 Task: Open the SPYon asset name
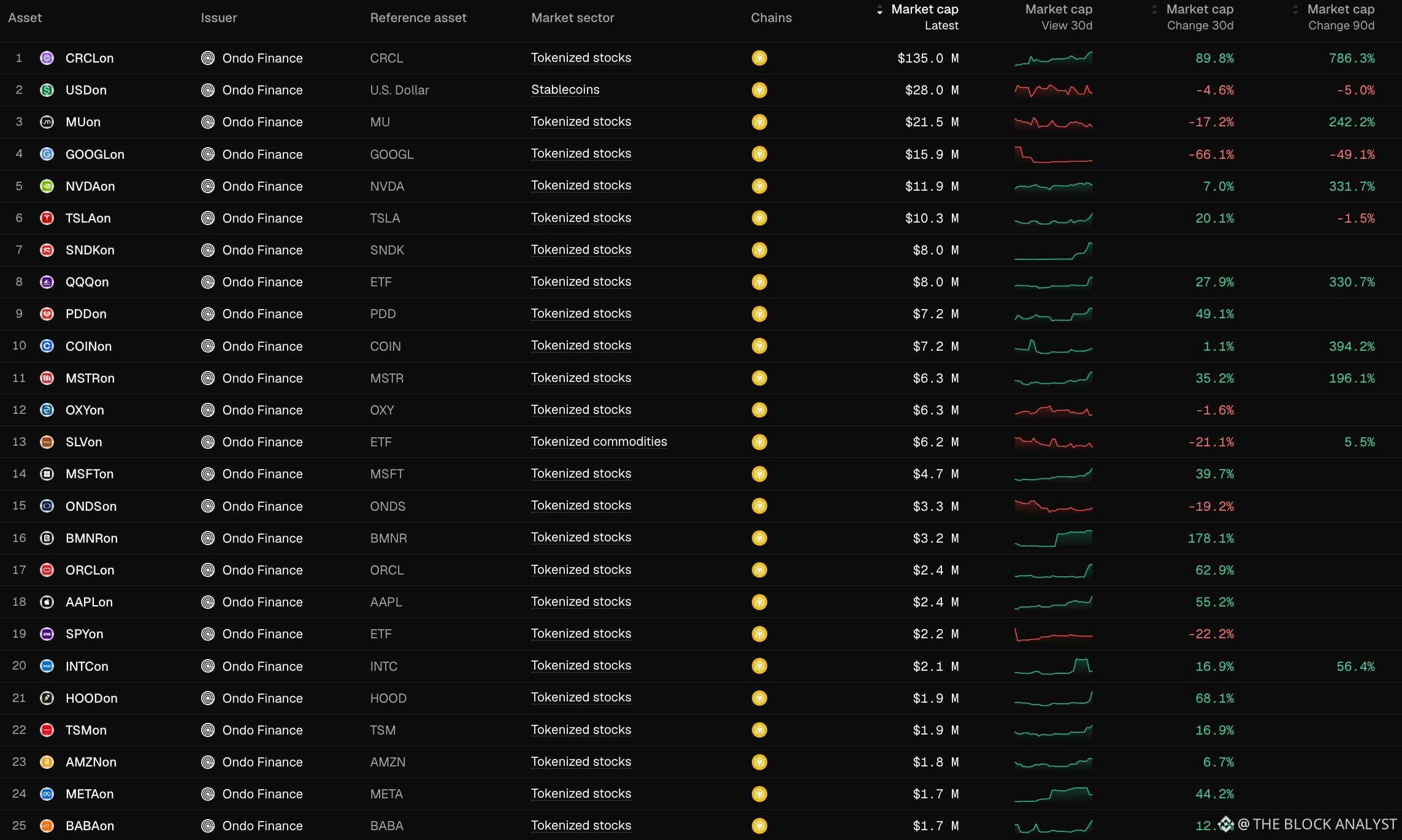(x=84, y=634)
